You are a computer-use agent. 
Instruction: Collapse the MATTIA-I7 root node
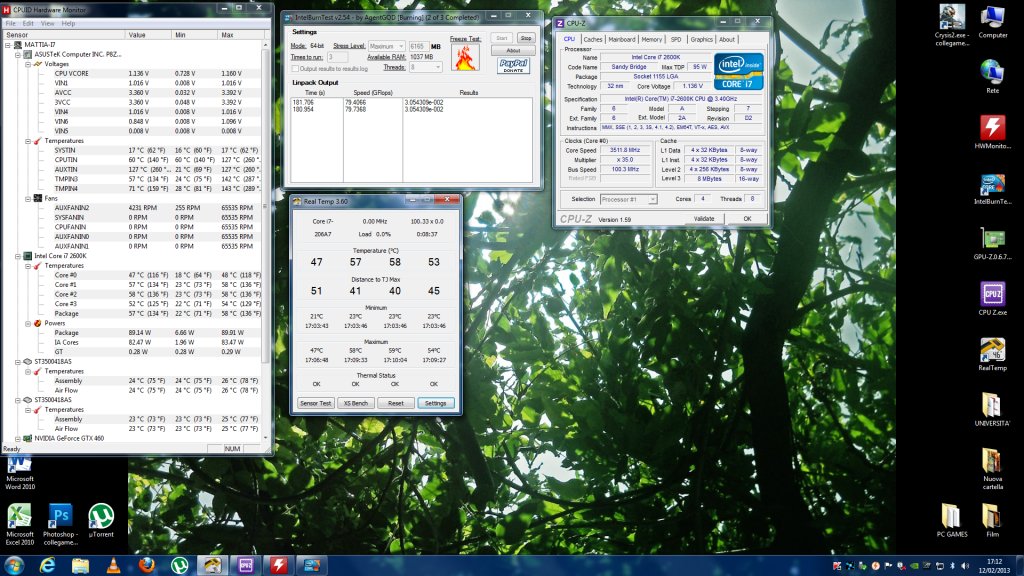pyautogui.click(x=8, y=45)
